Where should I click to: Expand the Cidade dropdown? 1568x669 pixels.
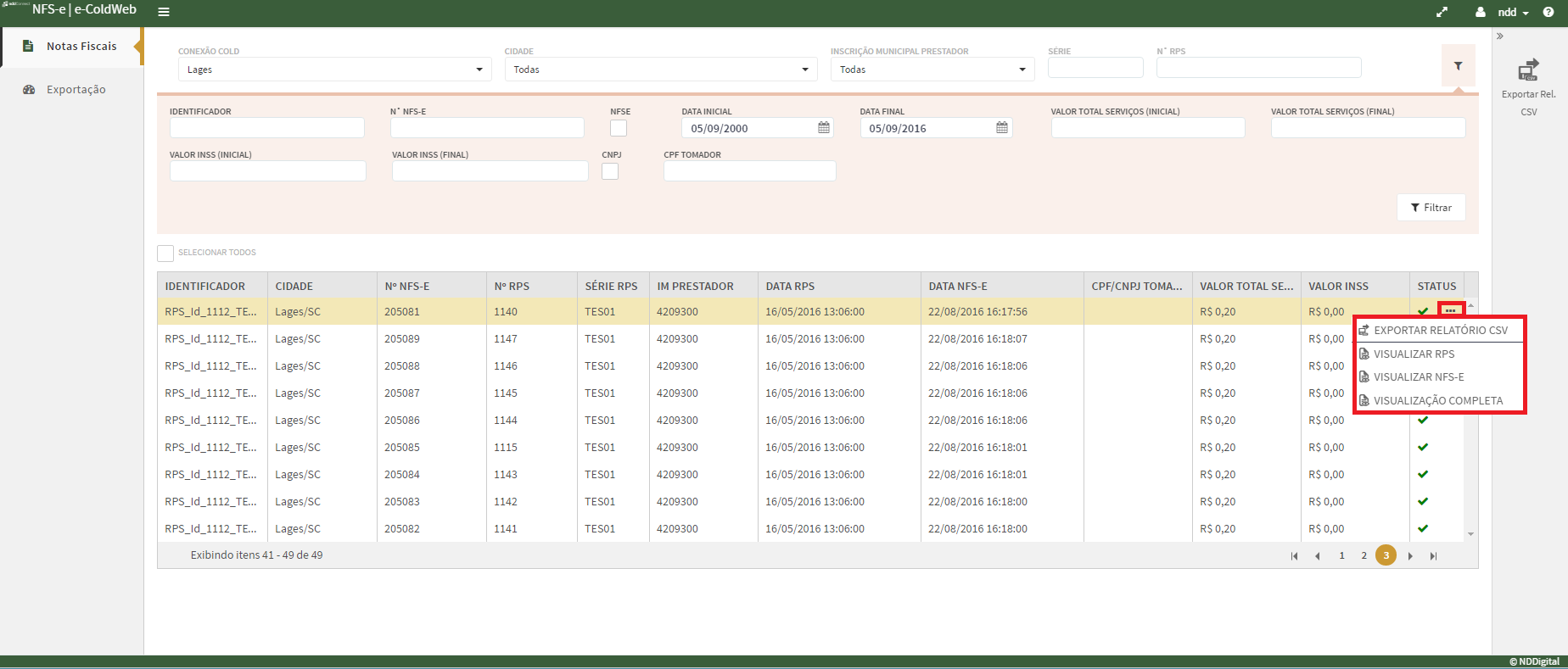[660, 70]
